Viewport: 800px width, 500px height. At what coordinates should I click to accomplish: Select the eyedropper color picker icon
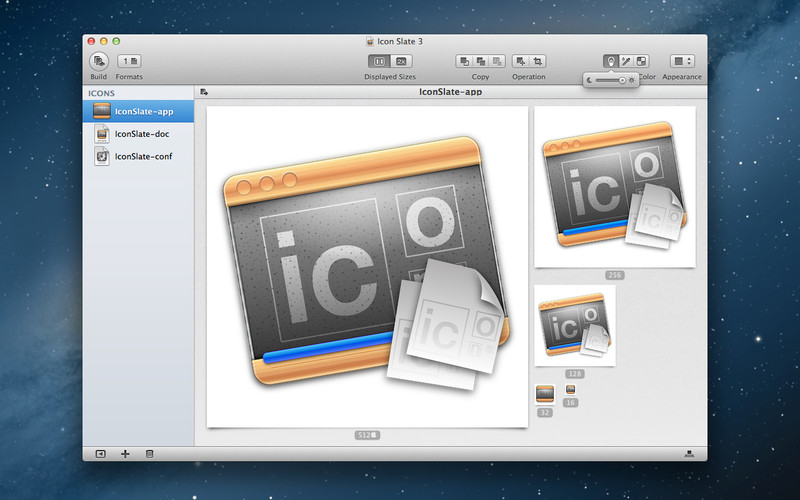(x=626, y=61)
